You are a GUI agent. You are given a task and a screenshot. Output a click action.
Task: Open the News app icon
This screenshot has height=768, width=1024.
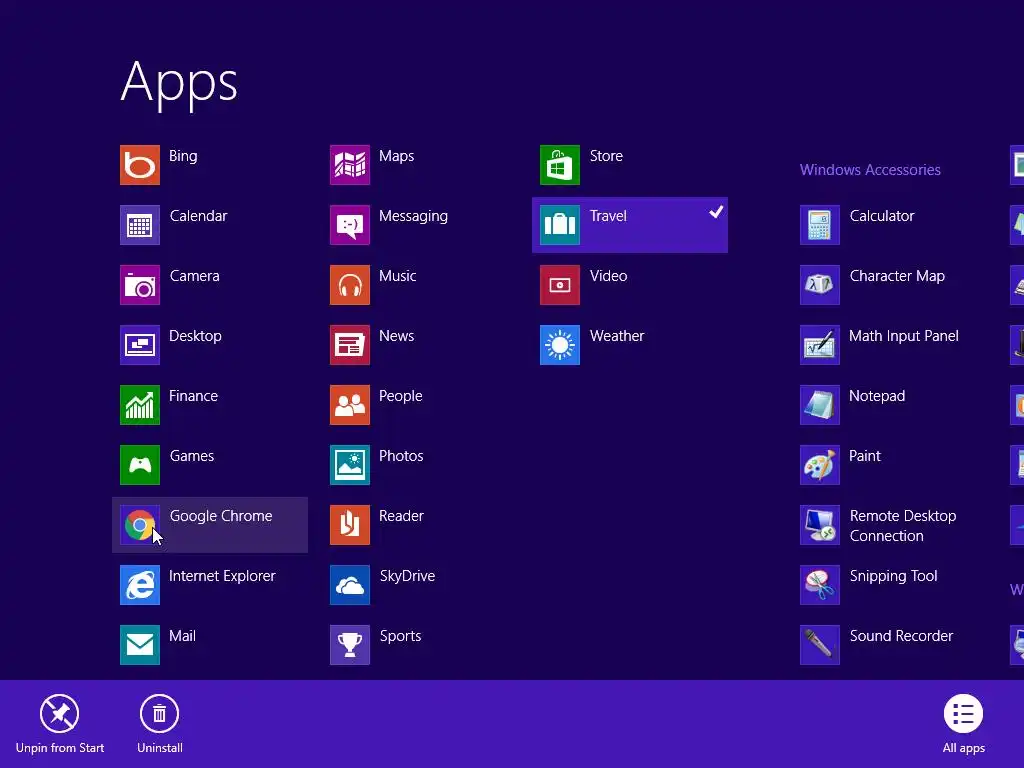click(x=350, y=345)
